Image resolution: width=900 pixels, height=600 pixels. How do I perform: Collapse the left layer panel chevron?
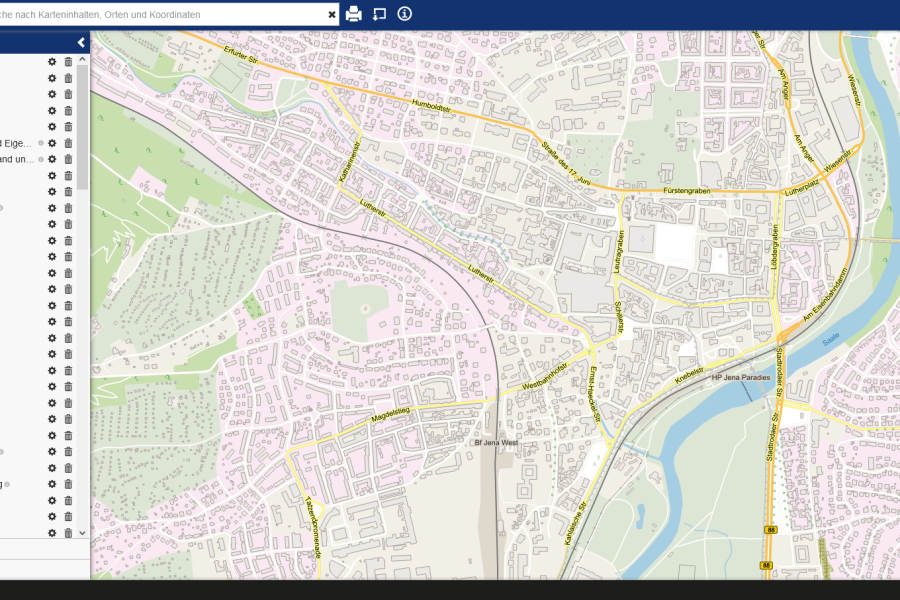(81, 42)
